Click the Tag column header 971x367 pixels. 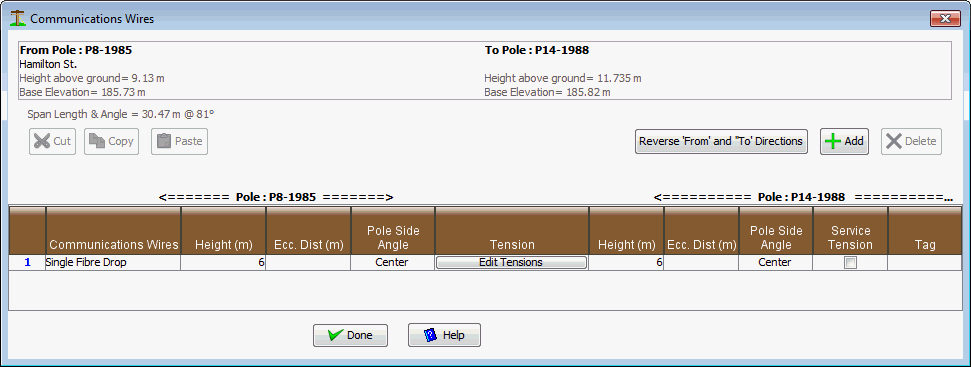[925, 231]
